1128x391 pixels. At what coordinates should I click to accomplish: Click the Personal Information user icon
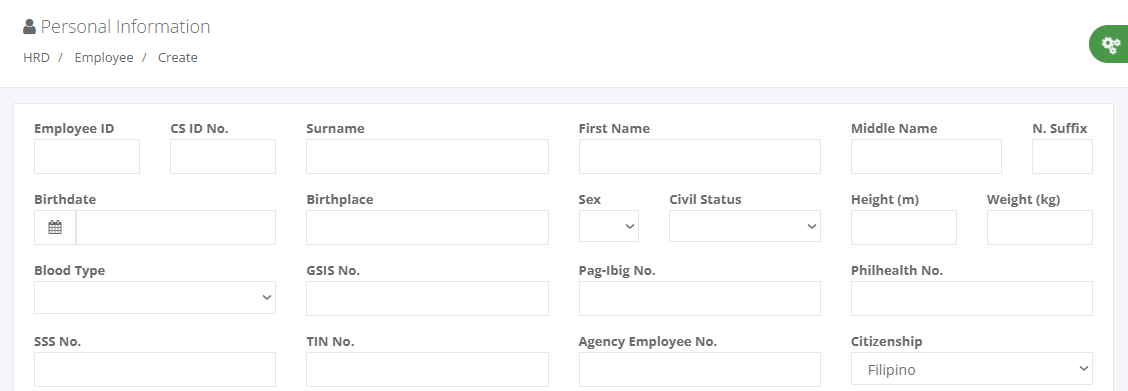tap(29, 27)
